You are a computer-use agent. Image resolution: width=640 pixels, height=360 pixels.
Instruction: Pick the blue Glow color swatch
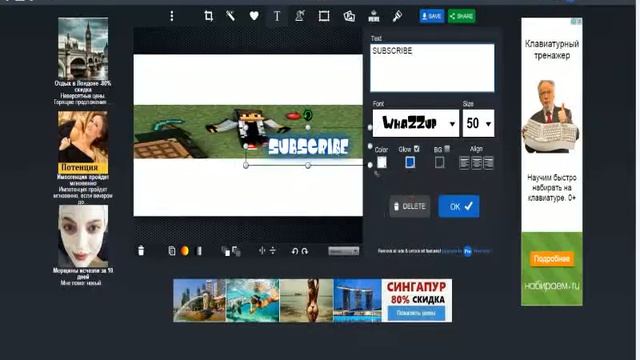410,162
